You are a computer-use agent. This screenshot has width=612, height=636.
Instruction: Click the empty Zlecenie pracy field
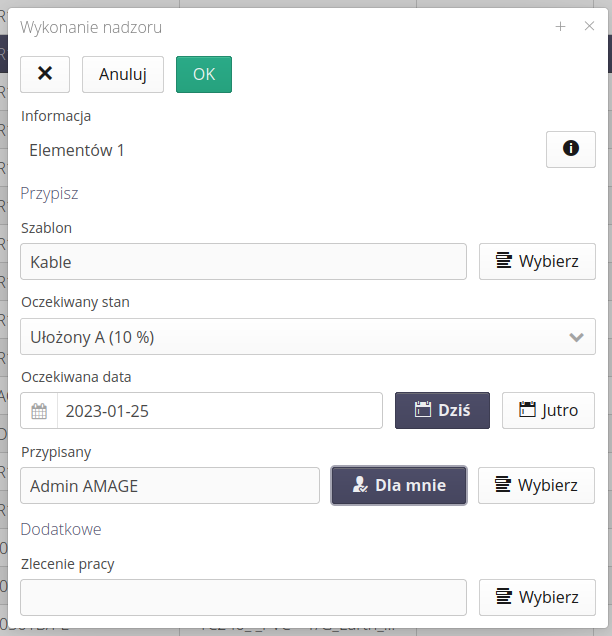pos(243,597)
